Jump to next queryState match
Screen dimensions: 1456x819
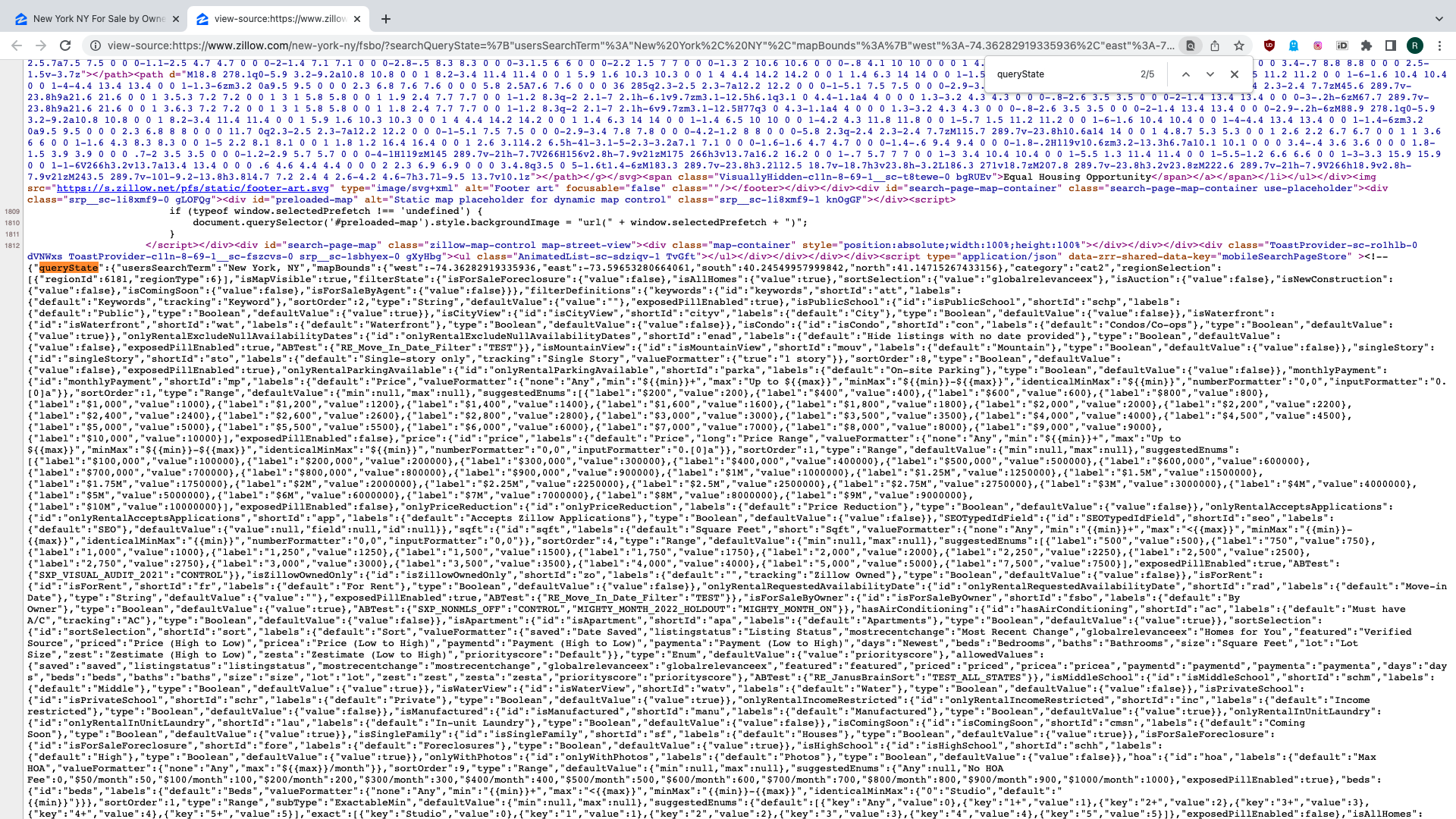[1210, 74]
